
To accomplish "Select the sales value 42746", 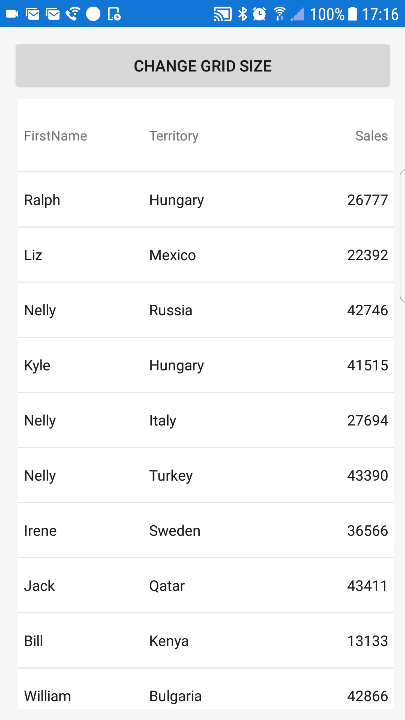I will point(368,310).
